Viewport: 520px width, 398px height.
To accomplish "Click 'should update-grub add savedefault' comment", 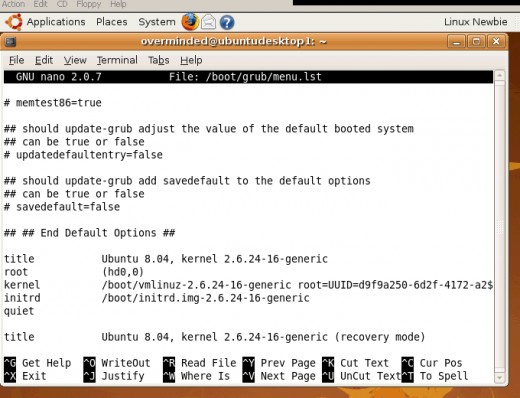I will [x=187, y=181].
